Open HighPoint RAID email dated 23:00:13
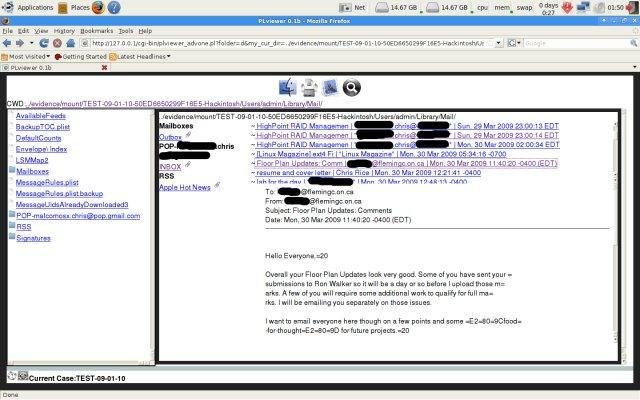This screenshot has width=640, height=400. click(407, 126)
